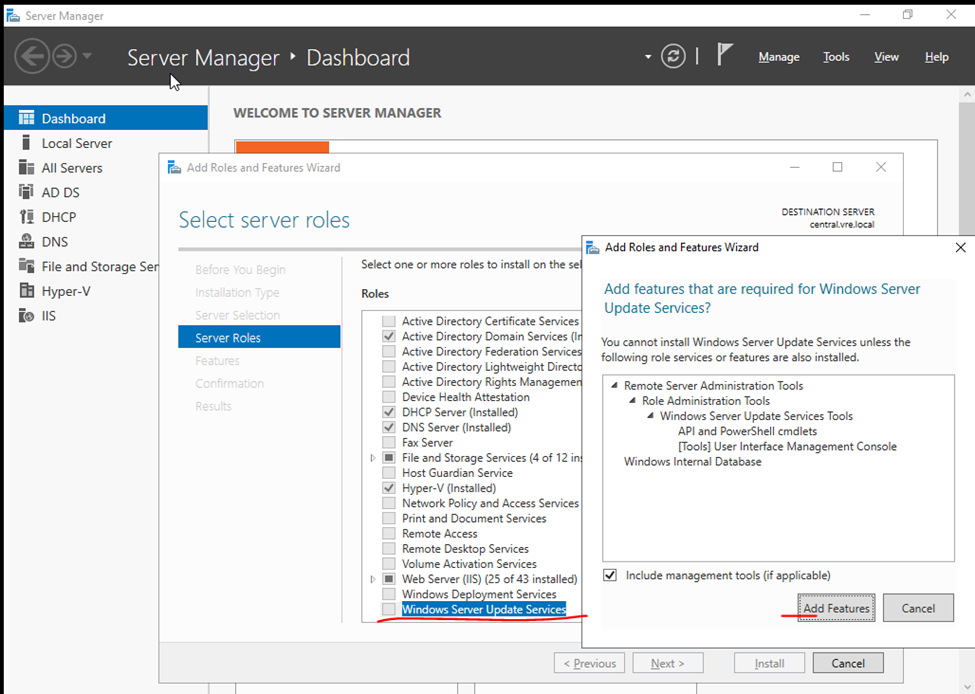Image resolution: width=975 pixels, height=694 pixels.
Task: Cancel the required features dialog
Action: point(917,608)
